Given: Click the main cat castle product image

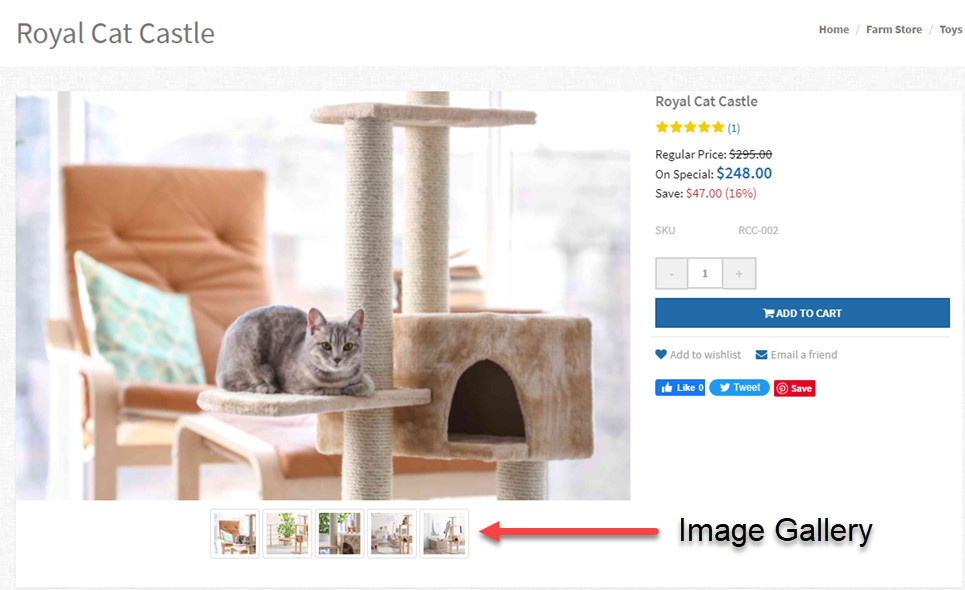Looking at the screenshot, I should point(323,295).
